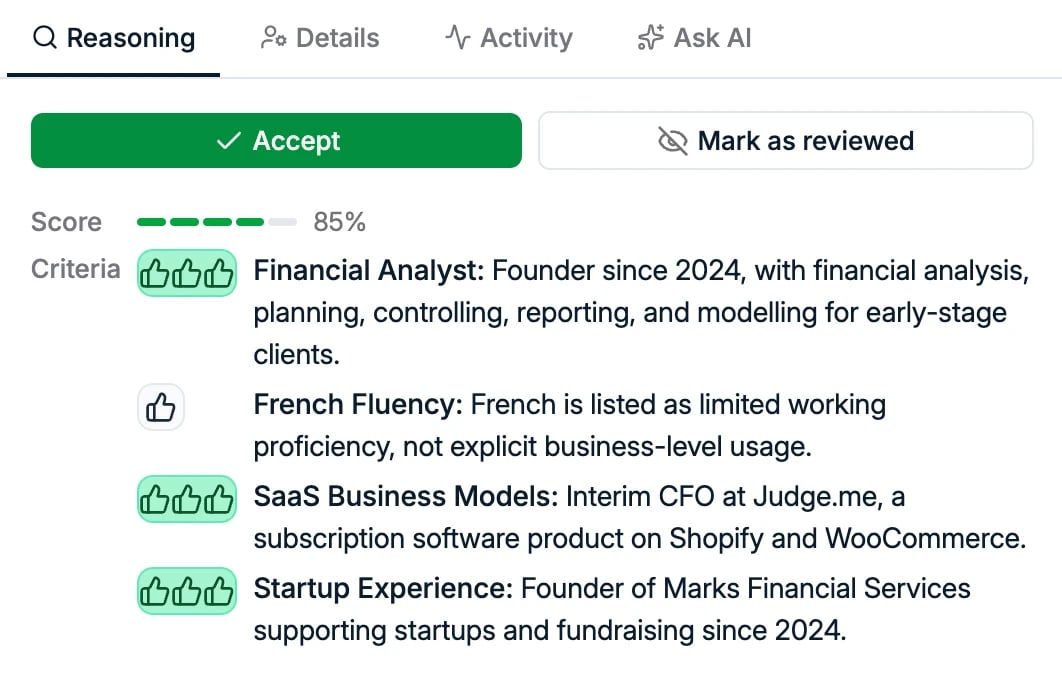1062x678 pixels.
Task: Click the green score progress bar
Action: click(x=217, y=222)
